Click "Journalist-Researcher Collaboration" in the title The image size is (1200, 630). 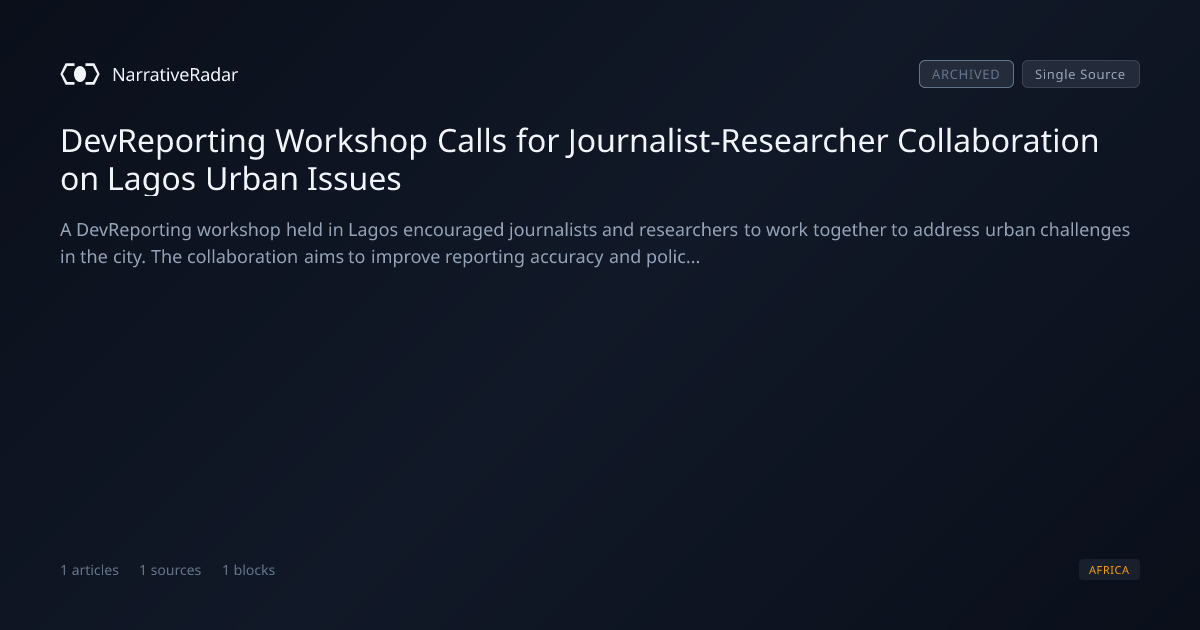(x=833, y=141)
